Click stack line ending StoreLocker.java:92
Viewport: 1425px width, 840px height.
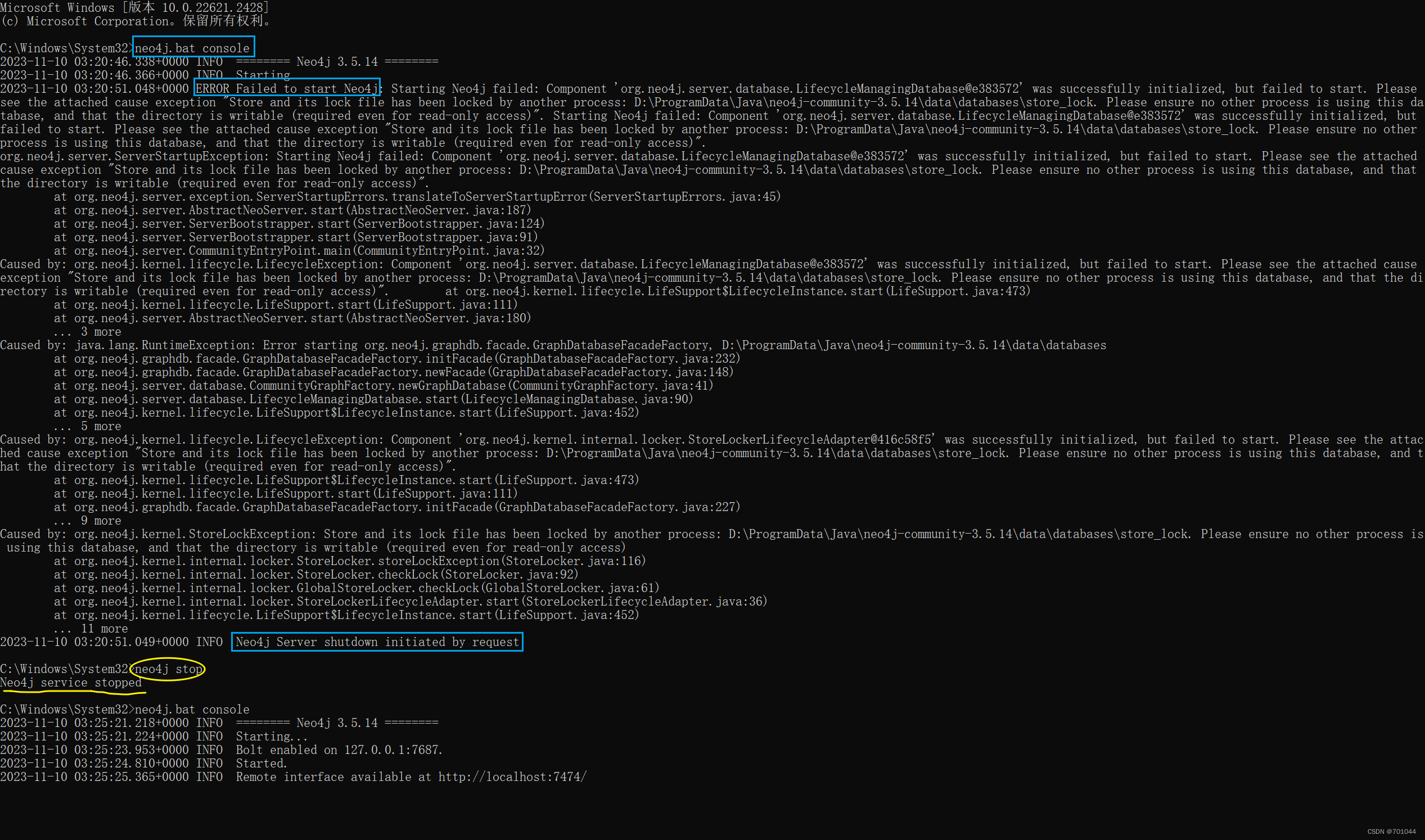click(316, 575)
